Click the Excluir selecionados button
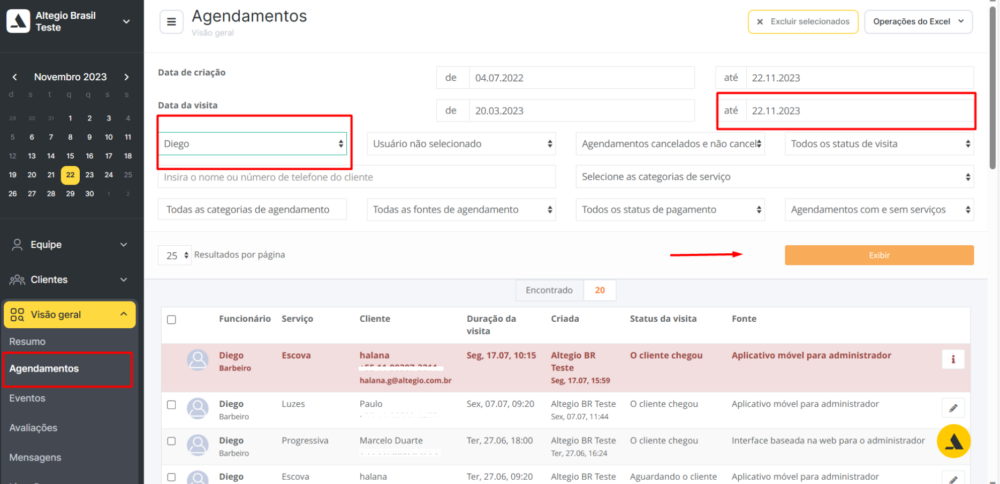The height and width of the screenshot is (484, 1000). coord(803,22)
